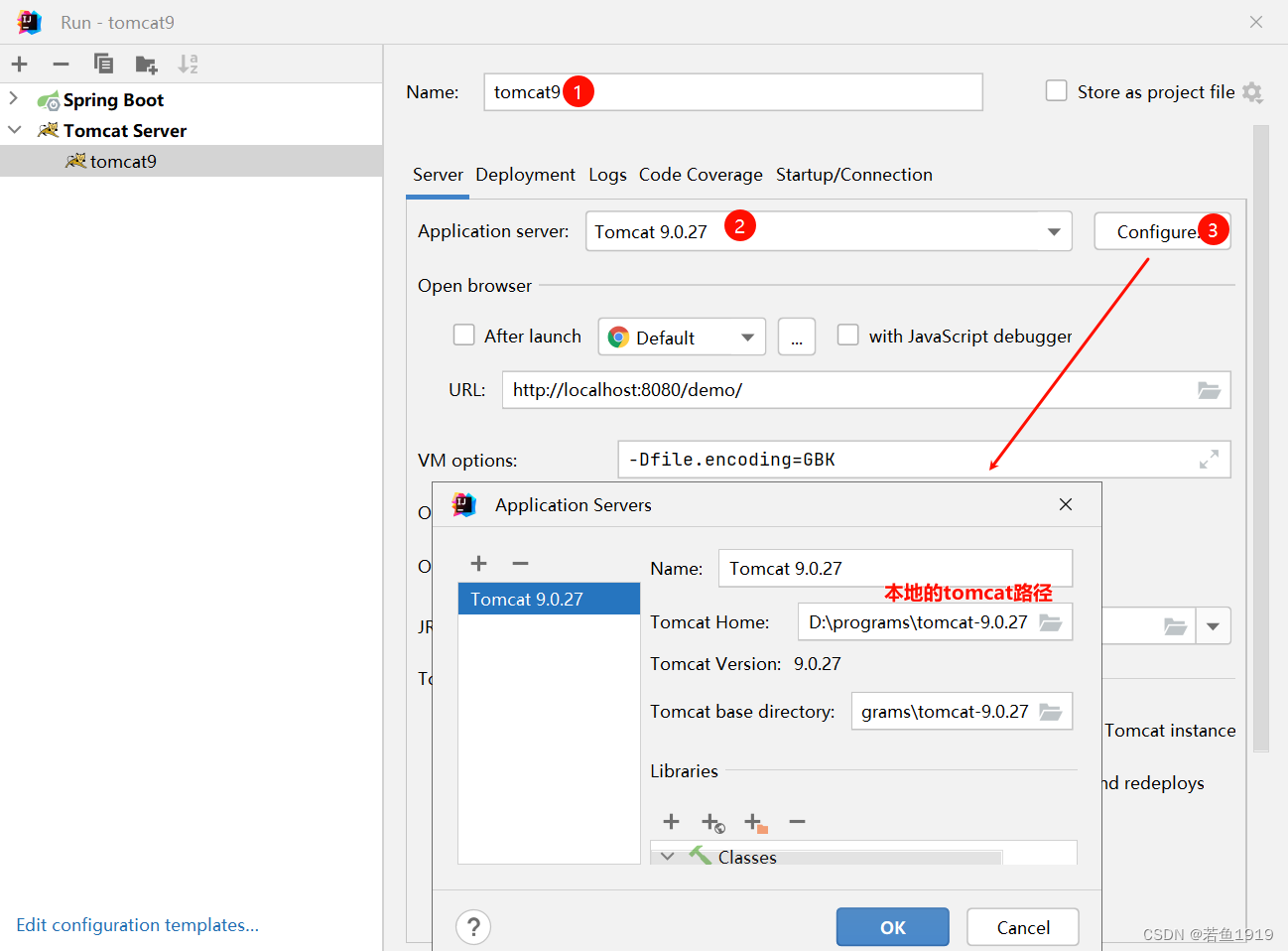Viewport: 1288px width, 951px height.
Task: Switch to the Deployment tab
Action: point(525,175)
